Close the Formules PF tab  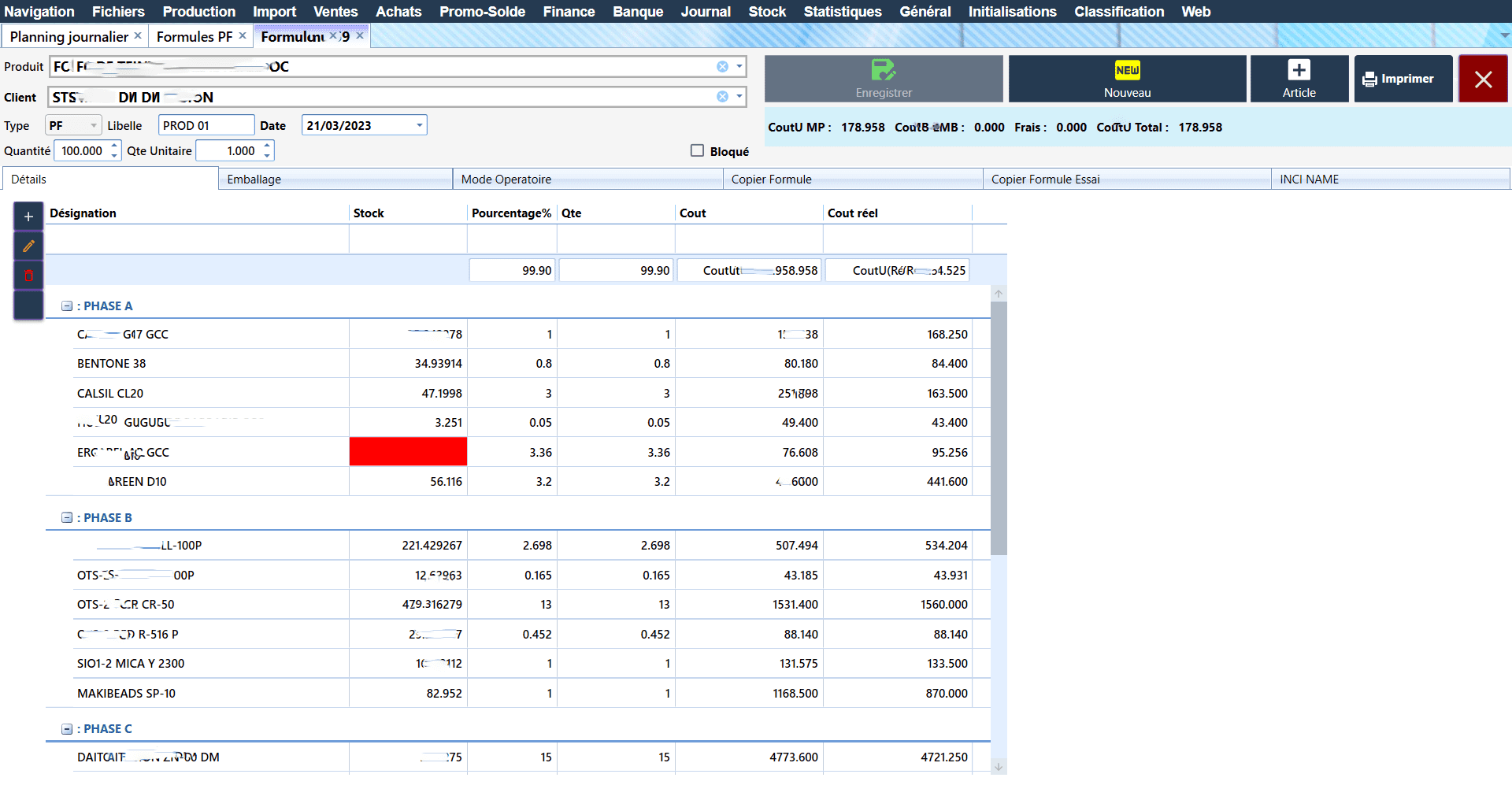[243, 35]
